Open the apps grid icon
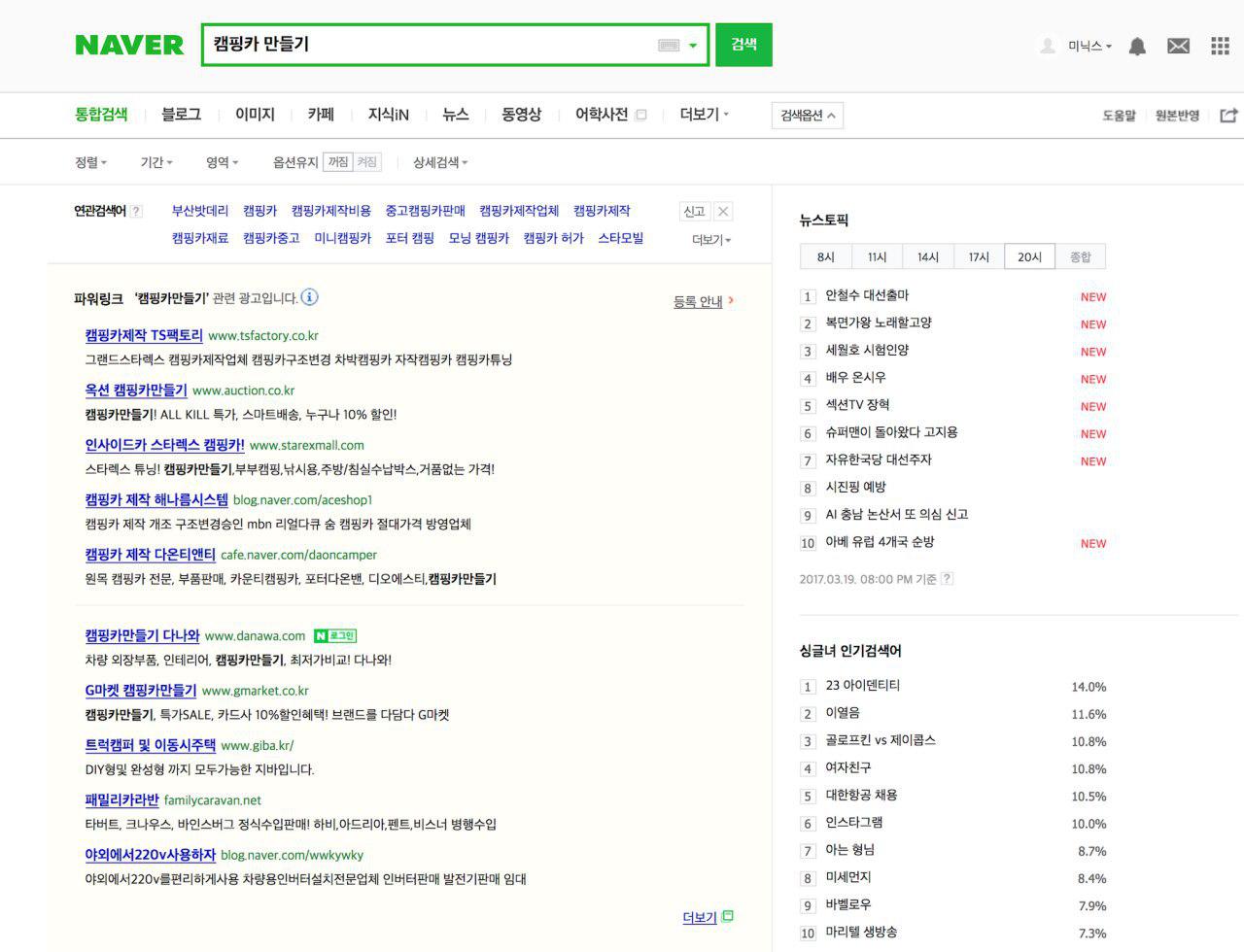This screenshot has height=952, width=1244. pyautogui.click(x=1220, y=46)
